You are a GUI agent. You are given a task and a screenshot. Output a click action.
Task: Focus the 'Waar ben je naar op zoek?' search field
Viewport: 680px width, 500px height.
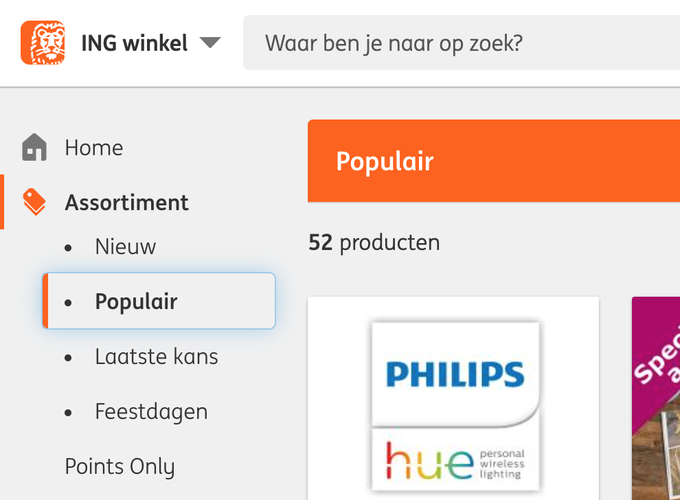460,44
